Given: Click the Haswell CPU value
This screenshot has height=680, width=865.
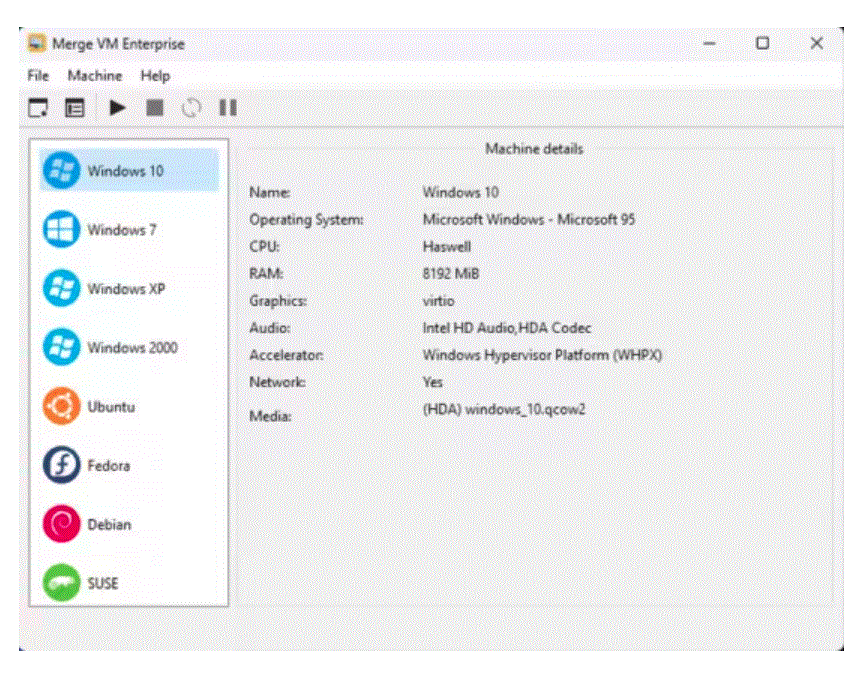Looking at the screenshot, I should pyautogui.click(x=447, y=247).
